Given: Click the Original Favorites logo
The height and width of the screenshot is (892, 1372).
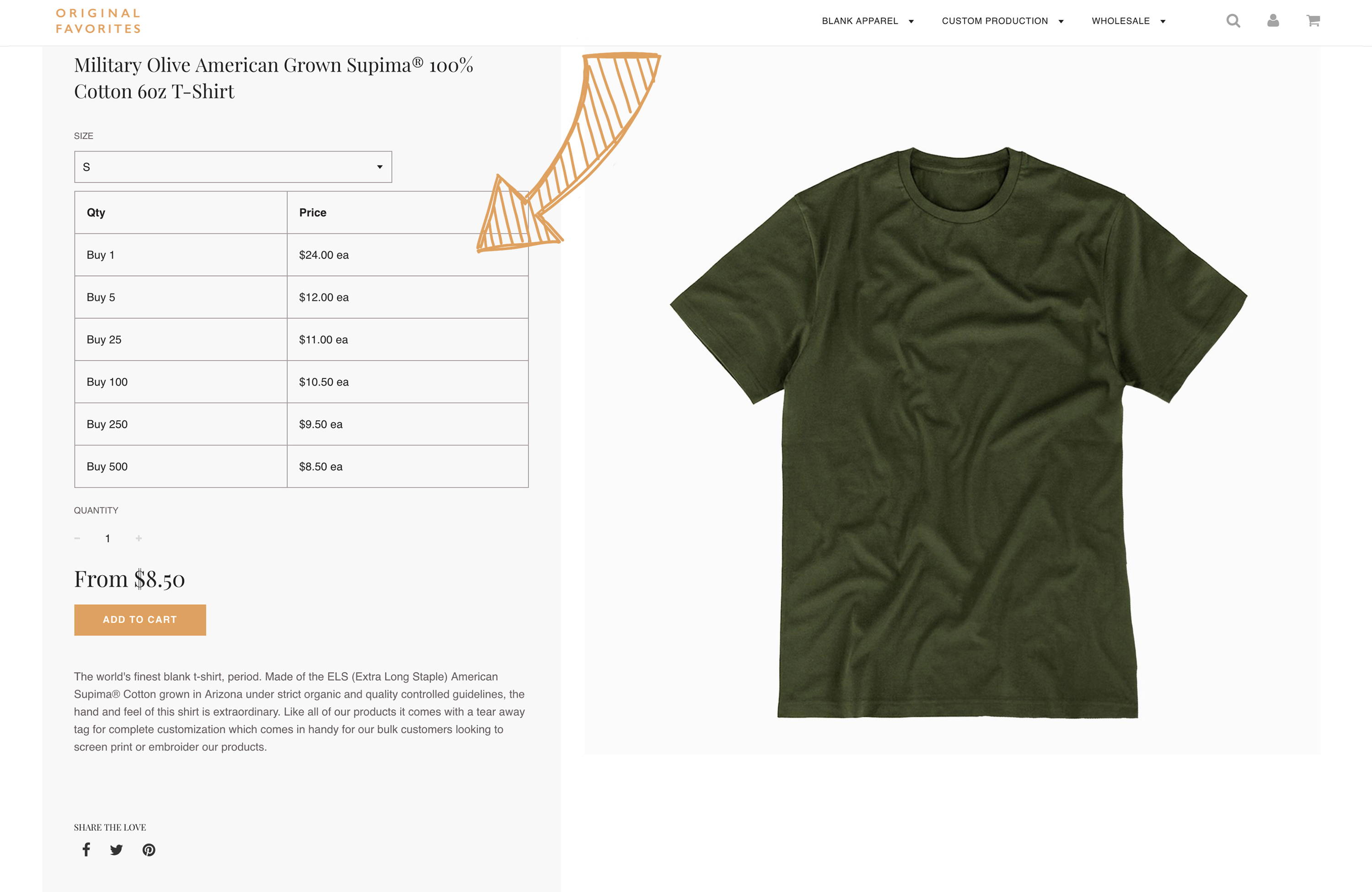Looking at the screenshot, I should (x=98, y=21).
